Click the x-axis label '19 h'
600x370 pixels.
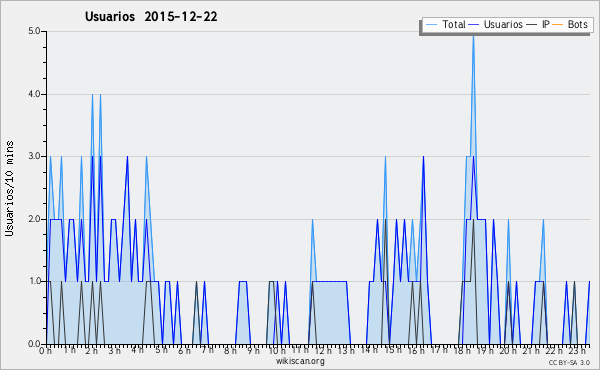click(486, 351)
